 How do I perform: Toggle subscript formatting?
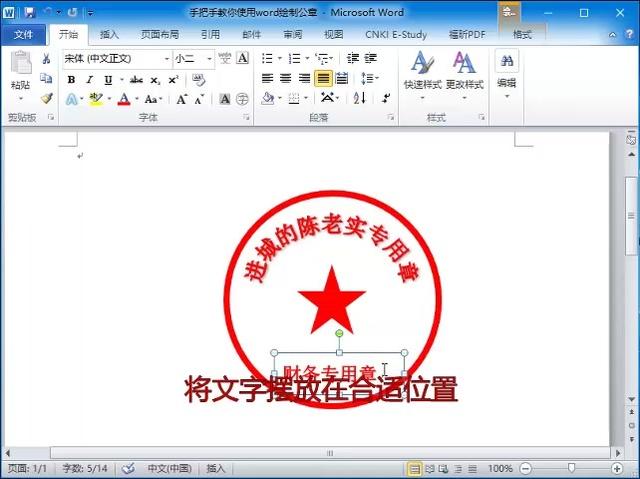click(155, 80)
